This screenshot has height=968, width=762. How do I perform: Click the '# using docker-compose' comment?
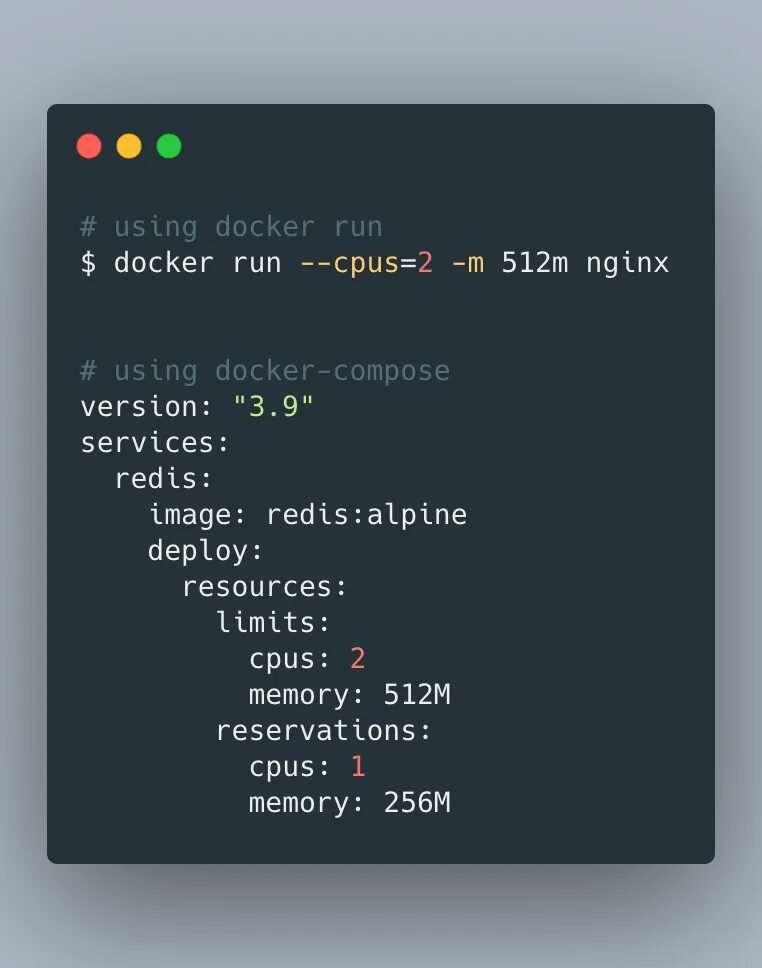(x=265, y=372)
